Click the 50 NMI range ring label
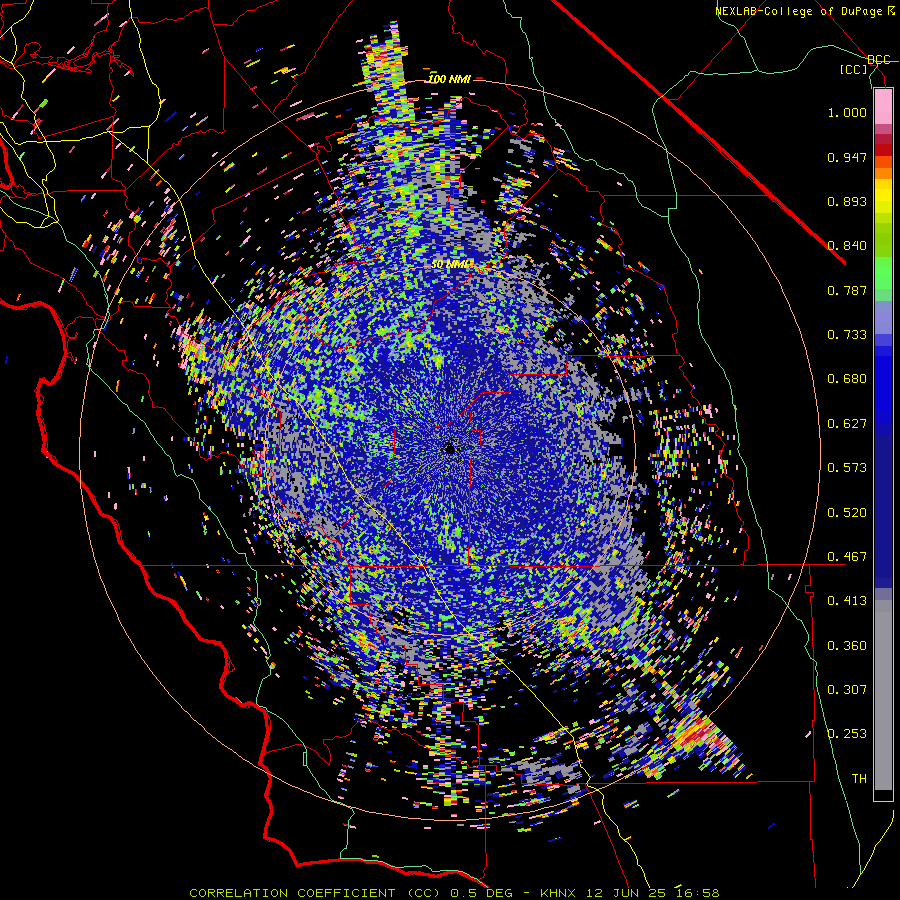The width and height of the screenshot is (900, 900). [451, 263]
